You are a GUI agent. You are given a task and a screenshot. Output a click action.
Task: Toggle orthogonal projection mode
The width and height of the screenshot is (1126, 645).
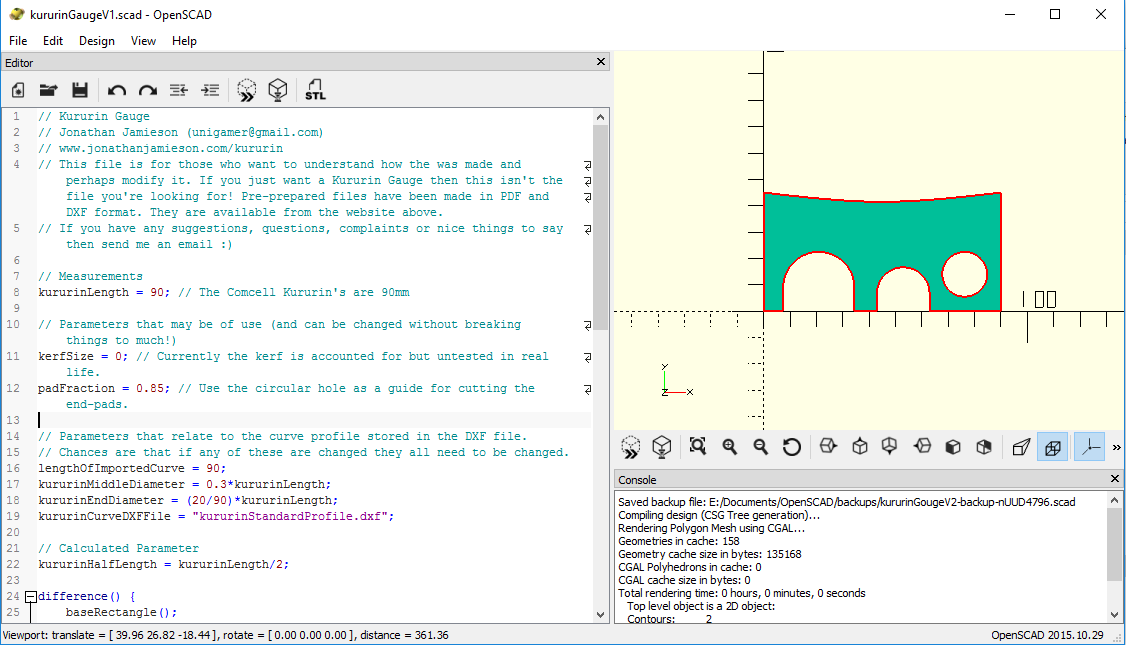point(1052,446)
